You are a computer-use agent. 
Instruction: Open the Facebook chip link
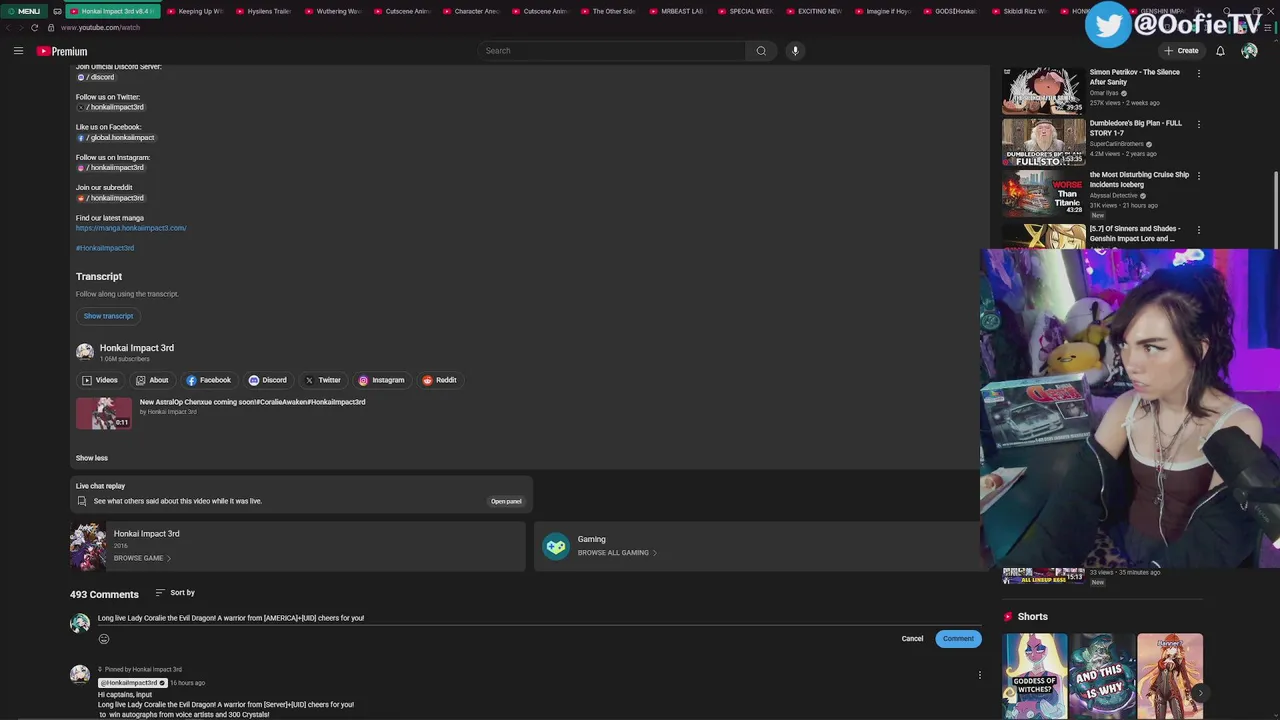[209, 380]
